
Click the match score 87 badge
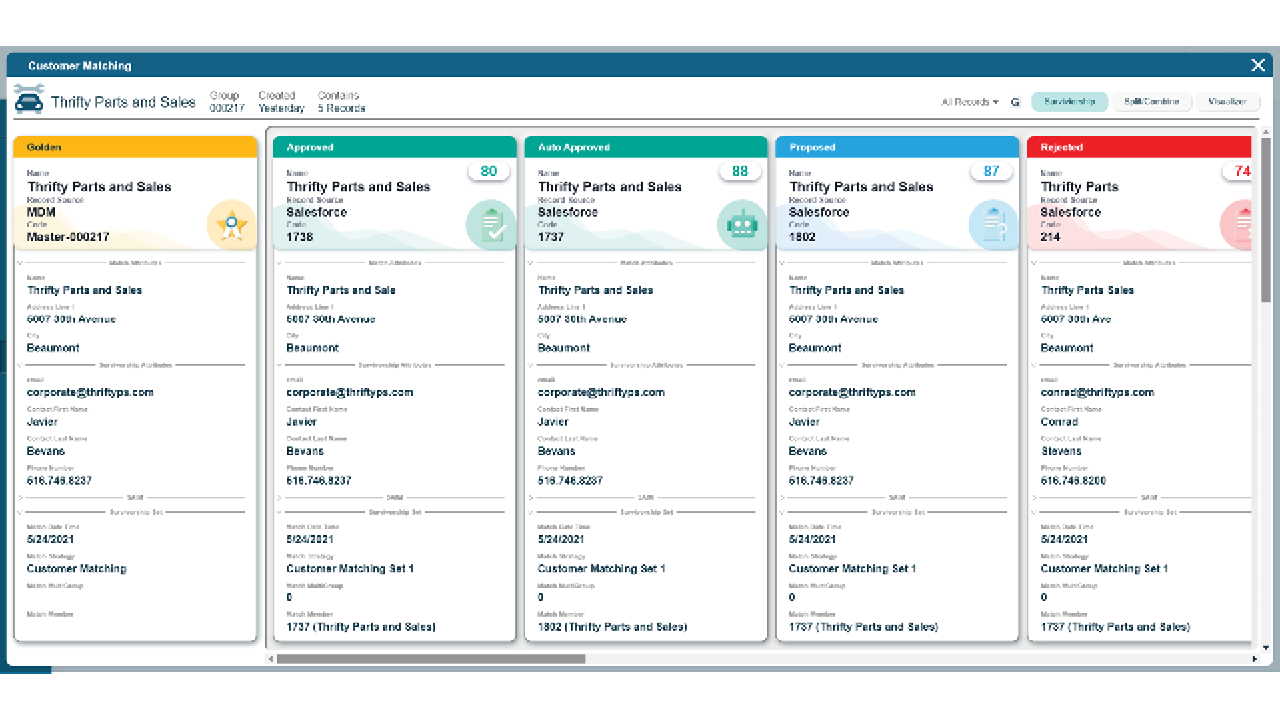click(x=991, y=171)
